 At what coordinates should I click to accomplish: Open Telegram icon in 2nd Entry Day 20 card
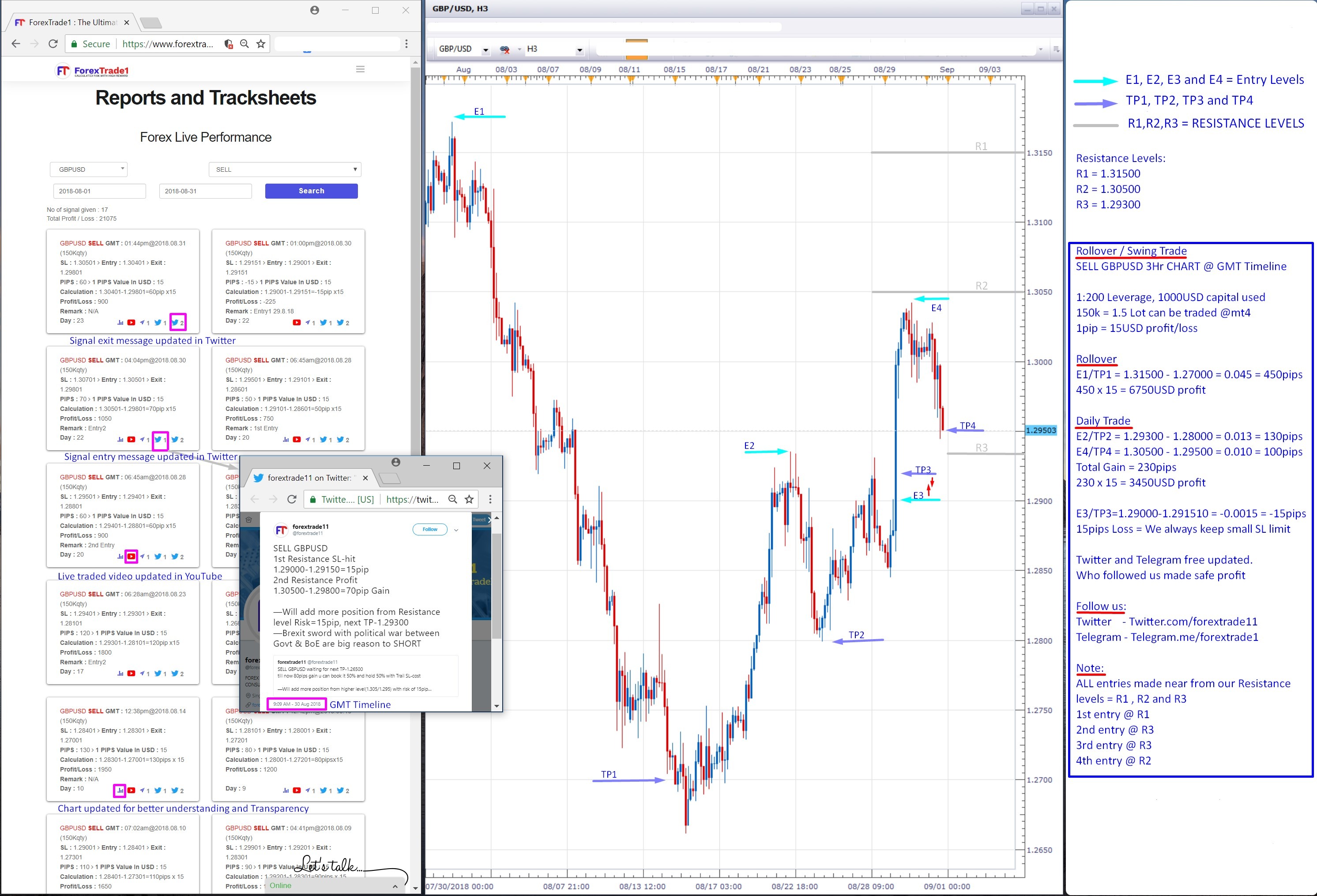pyautogui.click(x=143, y=557)
